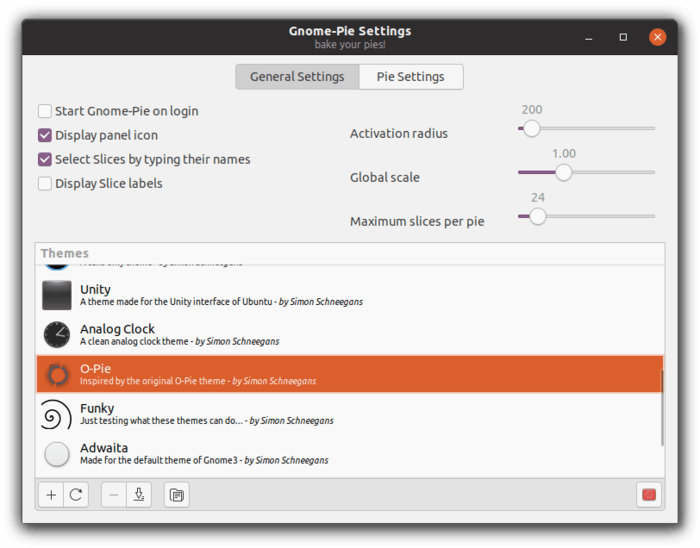This screenshot has width=700, height=548.
Task: Click the add theme plus icon
Action: [x=51, y=495]
